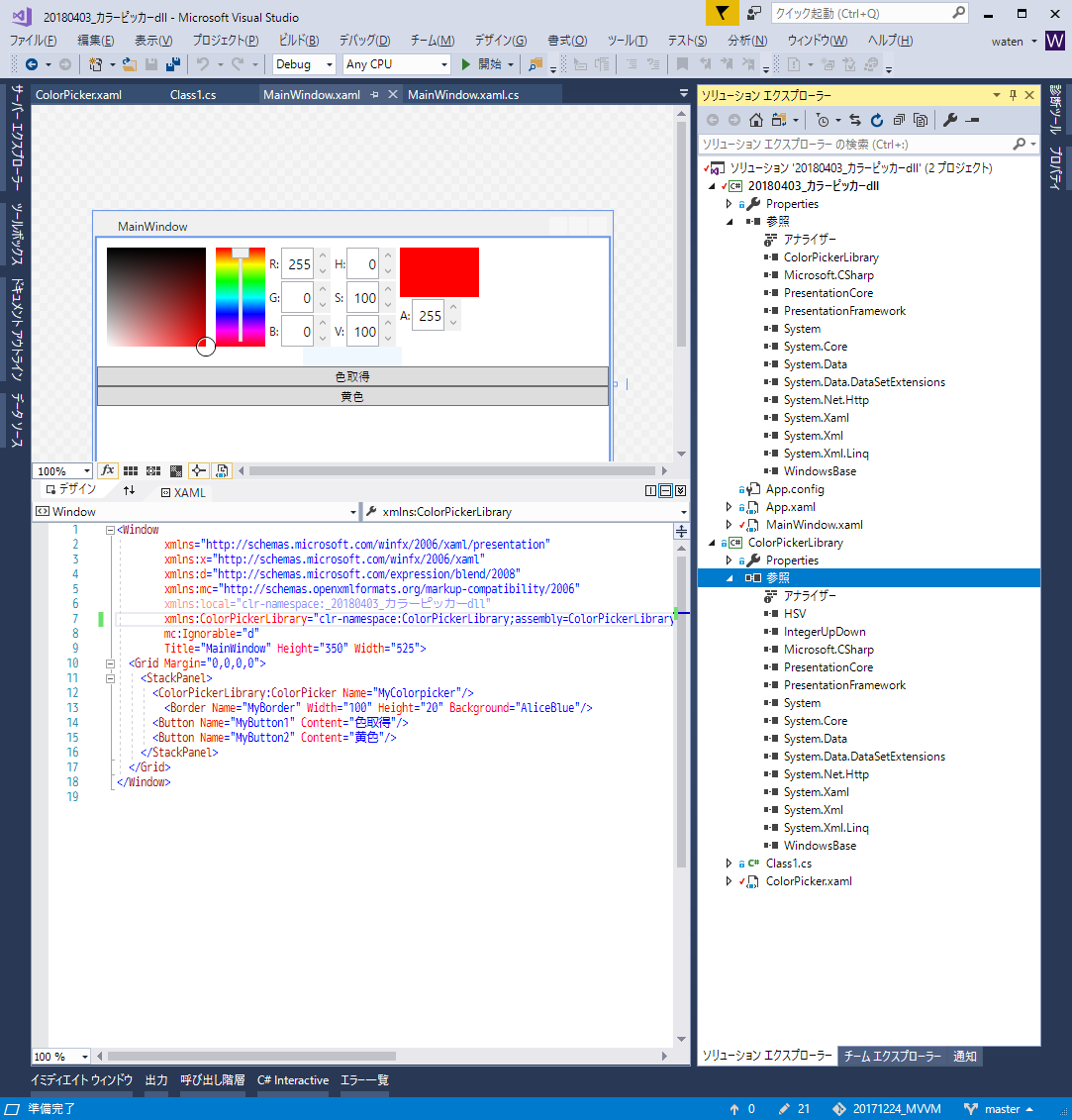
Task: Click show all files icon
Action: pyautogui.click(x=921, y=120)
